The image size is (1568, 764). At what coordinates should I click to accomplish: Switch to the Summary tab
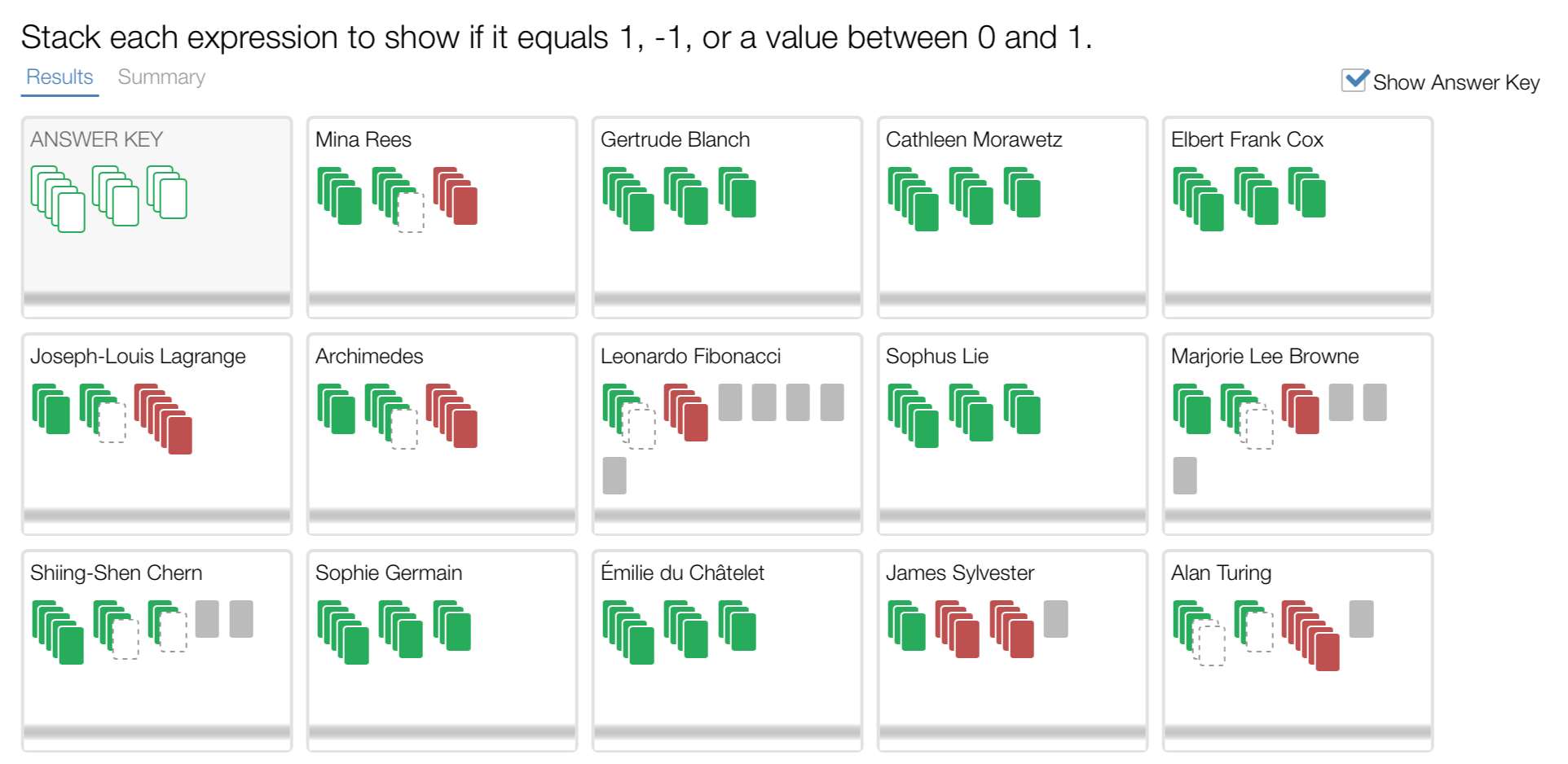(161, 77)
